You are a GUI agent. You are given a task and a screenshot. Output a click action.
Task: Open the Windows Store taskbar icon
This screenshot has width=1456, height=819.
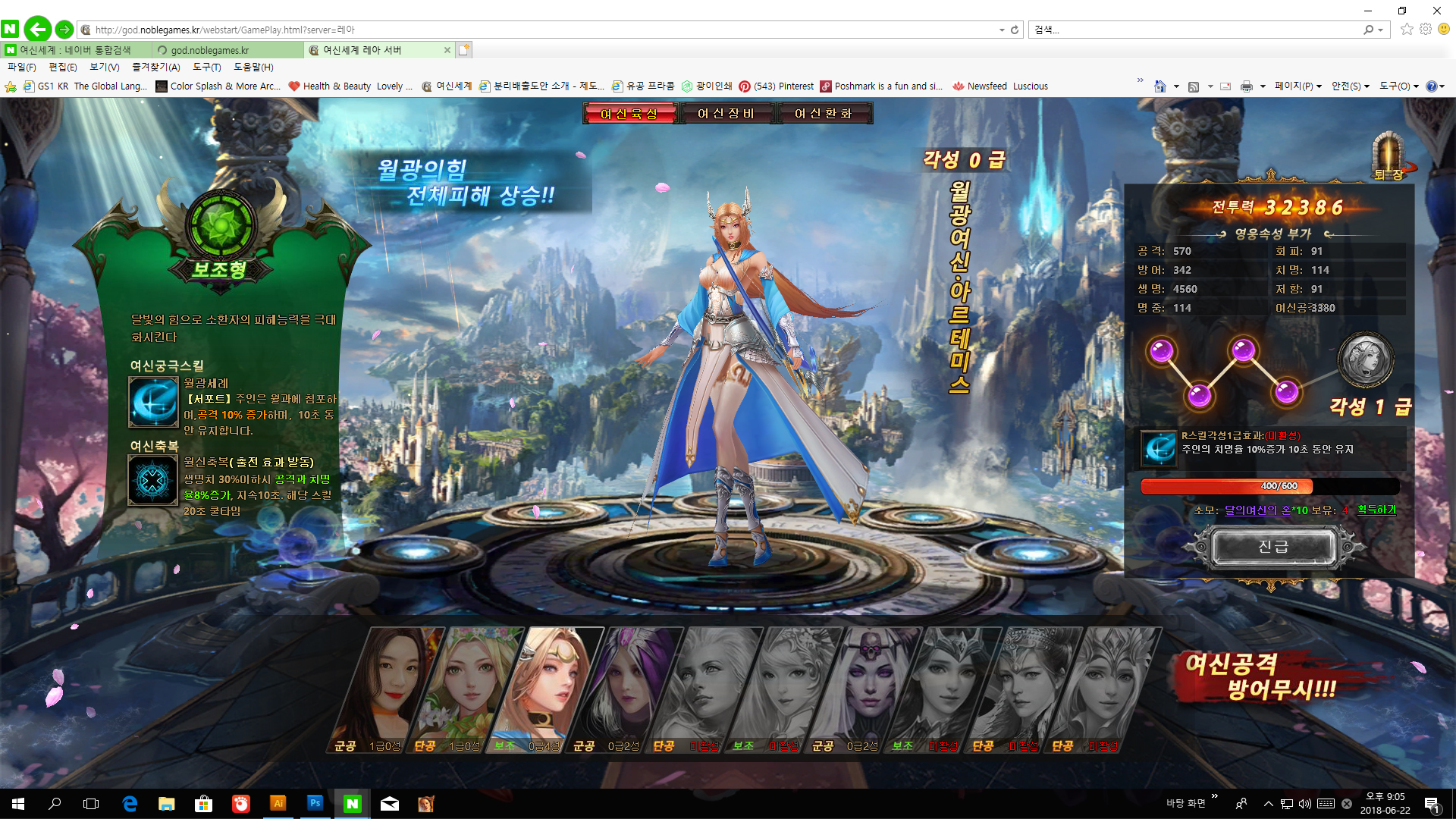point(204,804)
